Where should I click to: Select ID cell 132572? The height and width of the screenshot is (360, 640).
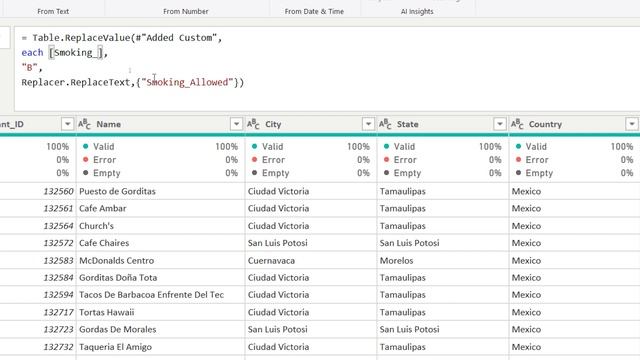click(x=38, y=243)
